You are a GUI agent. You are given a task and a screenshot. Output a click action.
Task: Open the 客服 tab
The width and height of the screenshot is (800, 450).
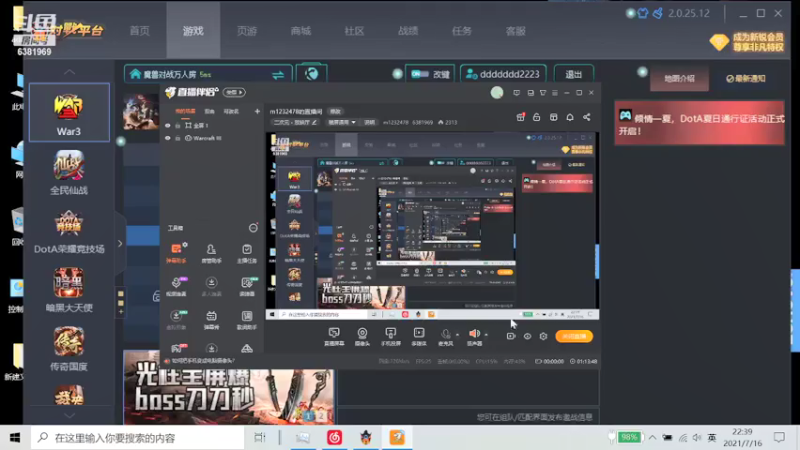[515, 31]
